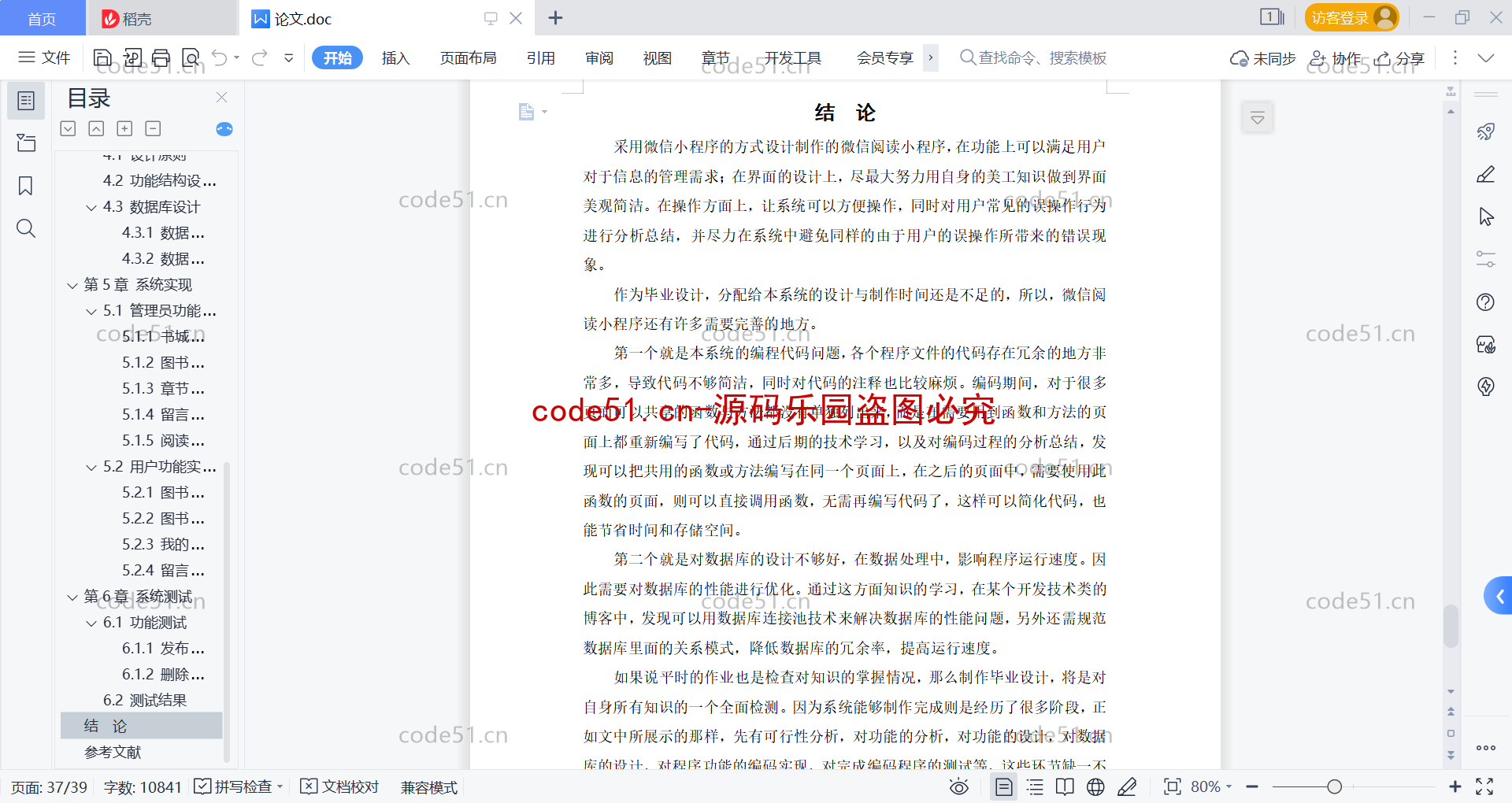This screenshot has width=1512, height=803.
Task: Collapse the 4.3 数据库设计 section
Action: [x=91, y=208]
